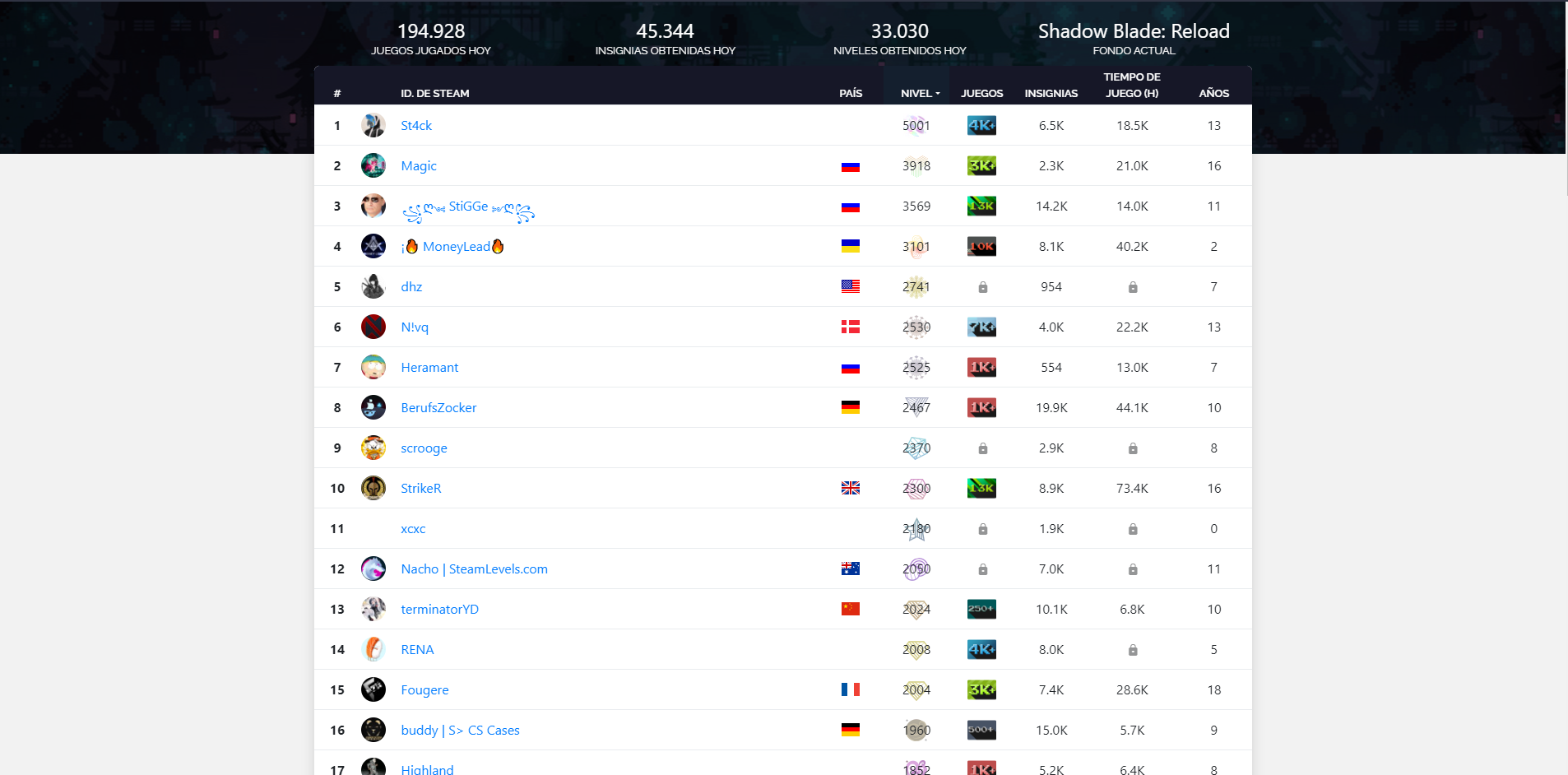Sort by the AÑOS column header
1568x775 pixels.
1213,93
